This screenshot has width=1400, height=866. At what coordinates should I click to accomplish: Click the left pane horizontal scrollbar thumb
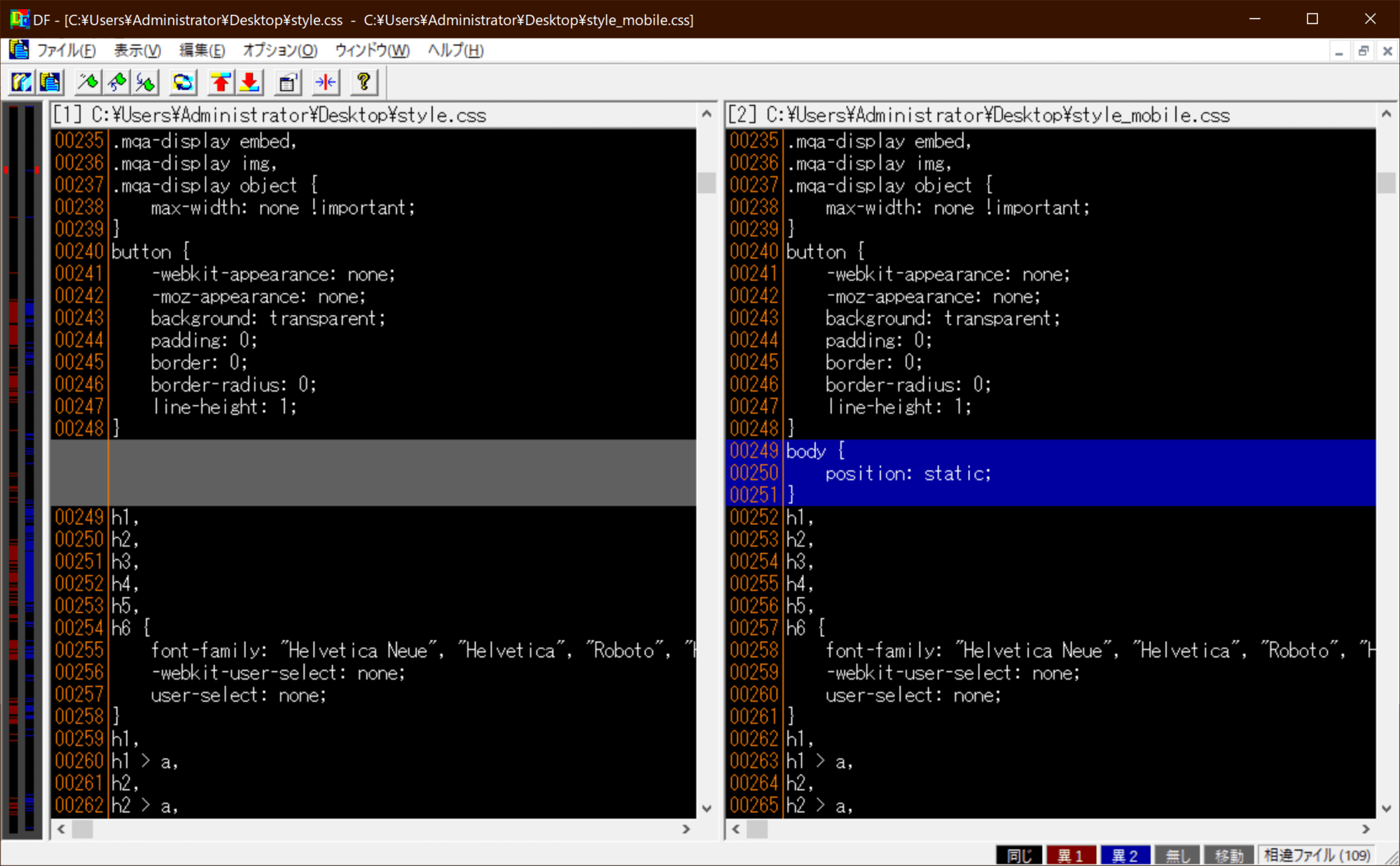tap(83, 829)
